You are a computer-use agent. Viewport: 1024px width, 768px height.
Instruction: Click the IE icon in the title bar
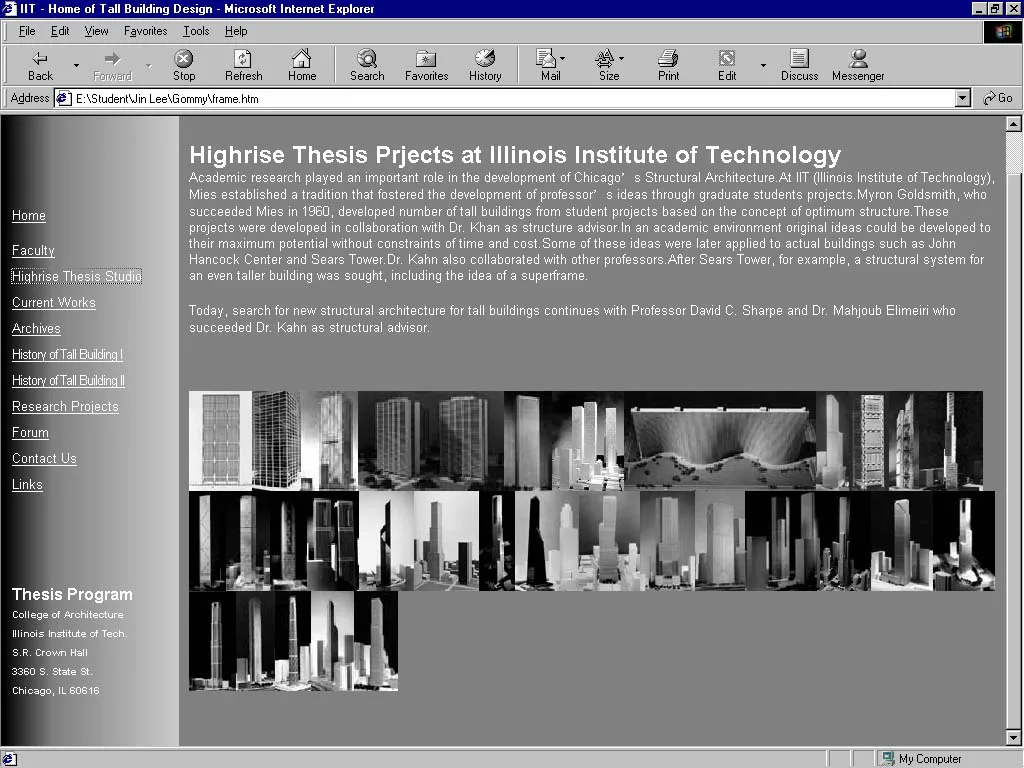[9, 8]
